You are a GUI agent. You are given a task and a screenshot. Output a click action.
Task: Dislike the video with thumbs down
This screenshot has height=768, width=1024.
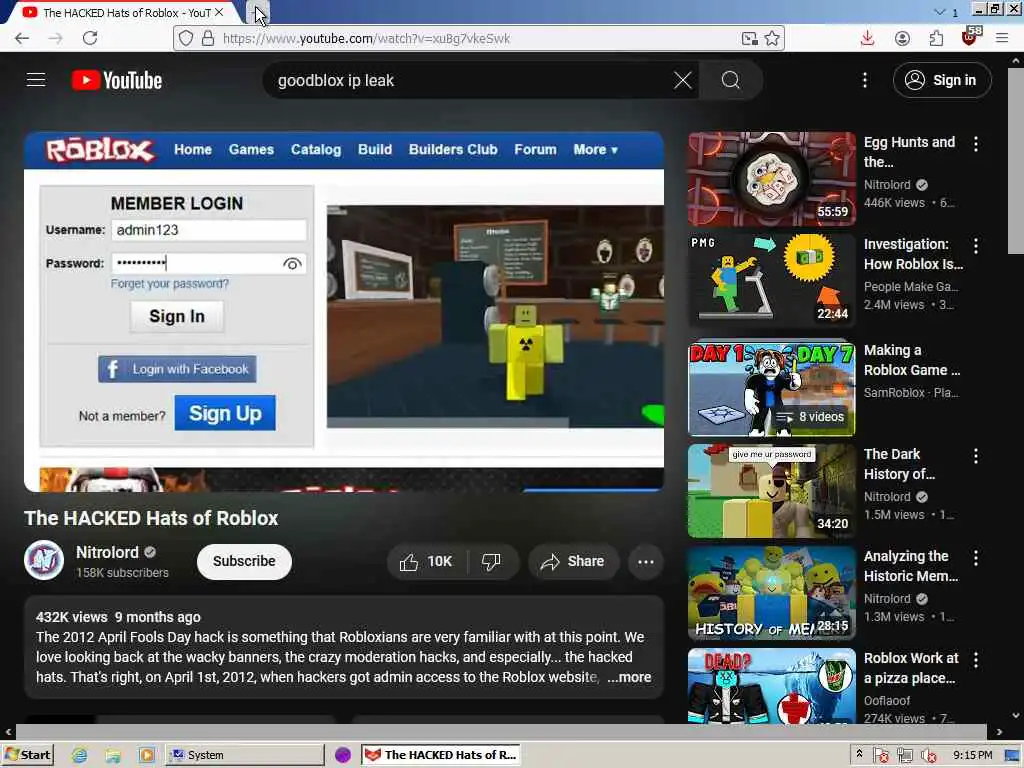492,562
